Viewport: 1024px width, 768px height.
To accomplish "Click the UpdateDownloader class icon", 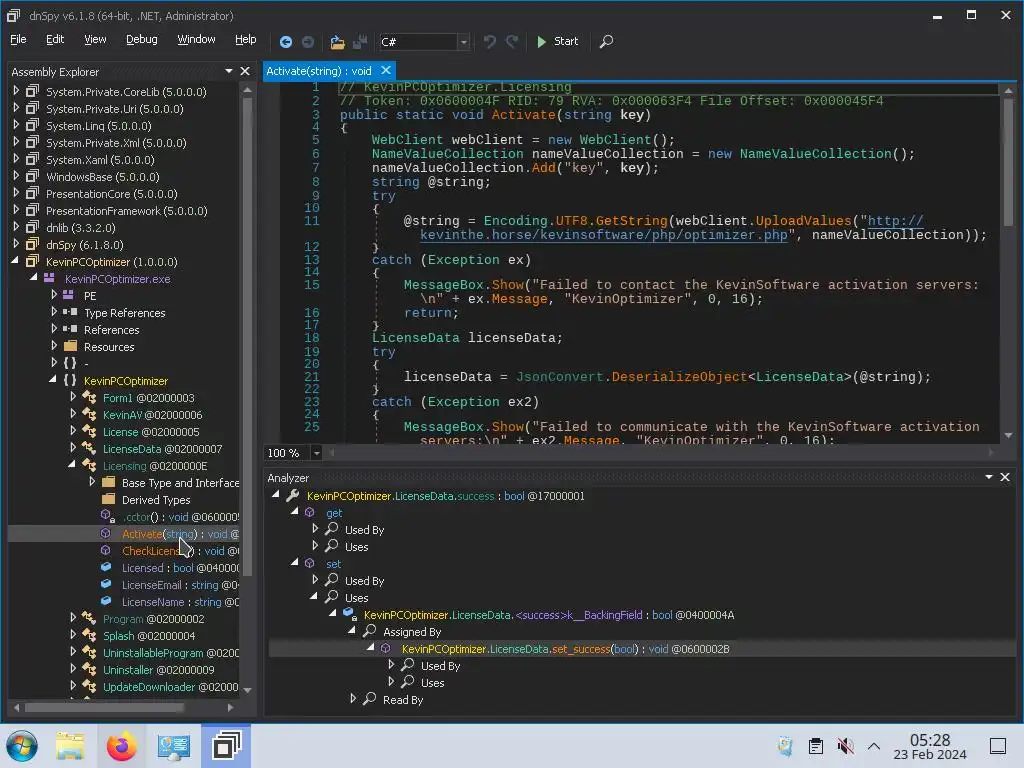I will (89, 686).
